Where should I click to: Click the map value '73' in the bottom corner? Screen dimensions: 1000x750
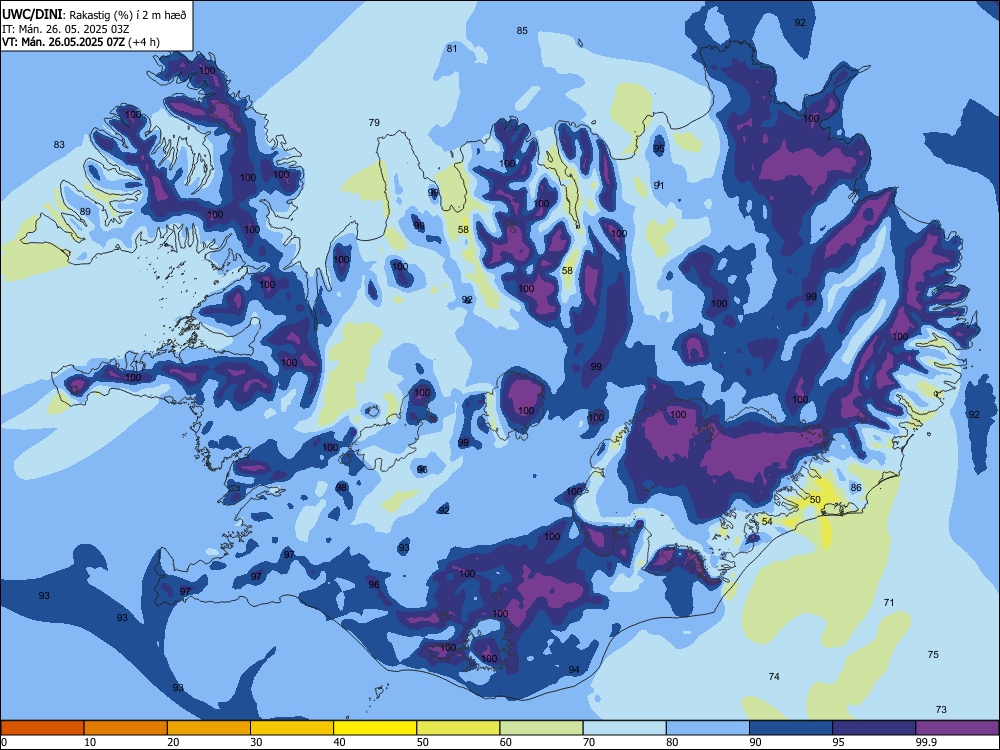[x=941, y=710]
